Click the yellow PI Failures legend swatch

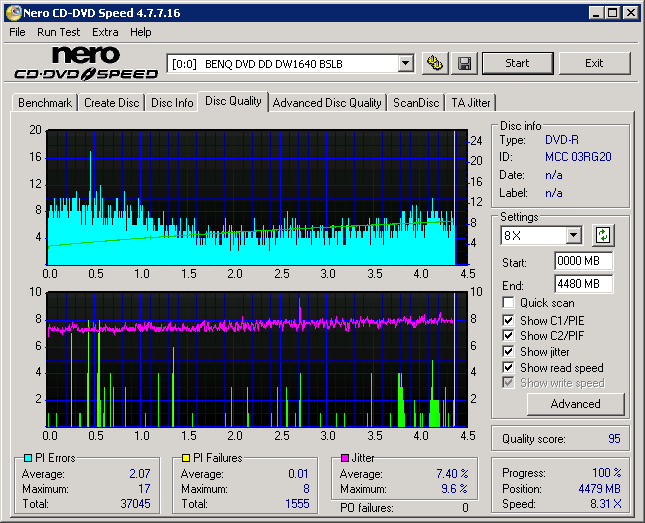click(x=185, y=458)
